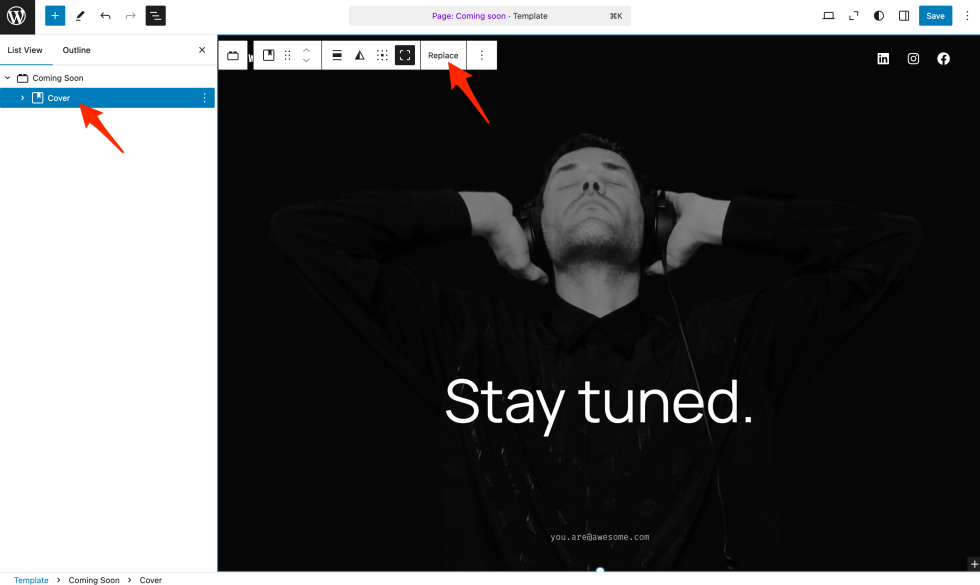Image resolution: width=980 pixels, height=585 pixels.
Task: Click the Cover resize handle dot
Action: tap(600, 570)
